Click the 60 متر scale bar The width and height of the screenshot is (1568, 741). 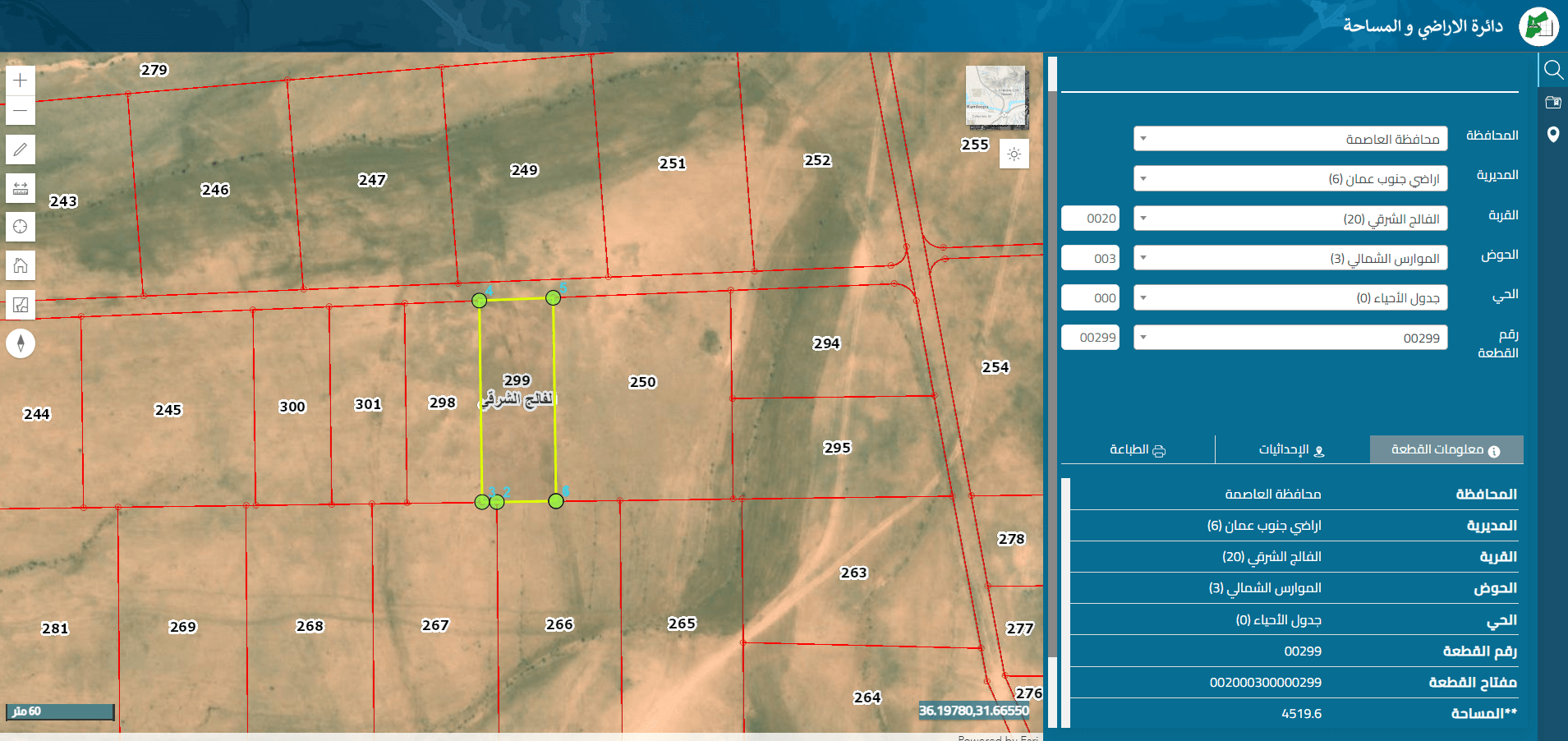tap(60, 711)
